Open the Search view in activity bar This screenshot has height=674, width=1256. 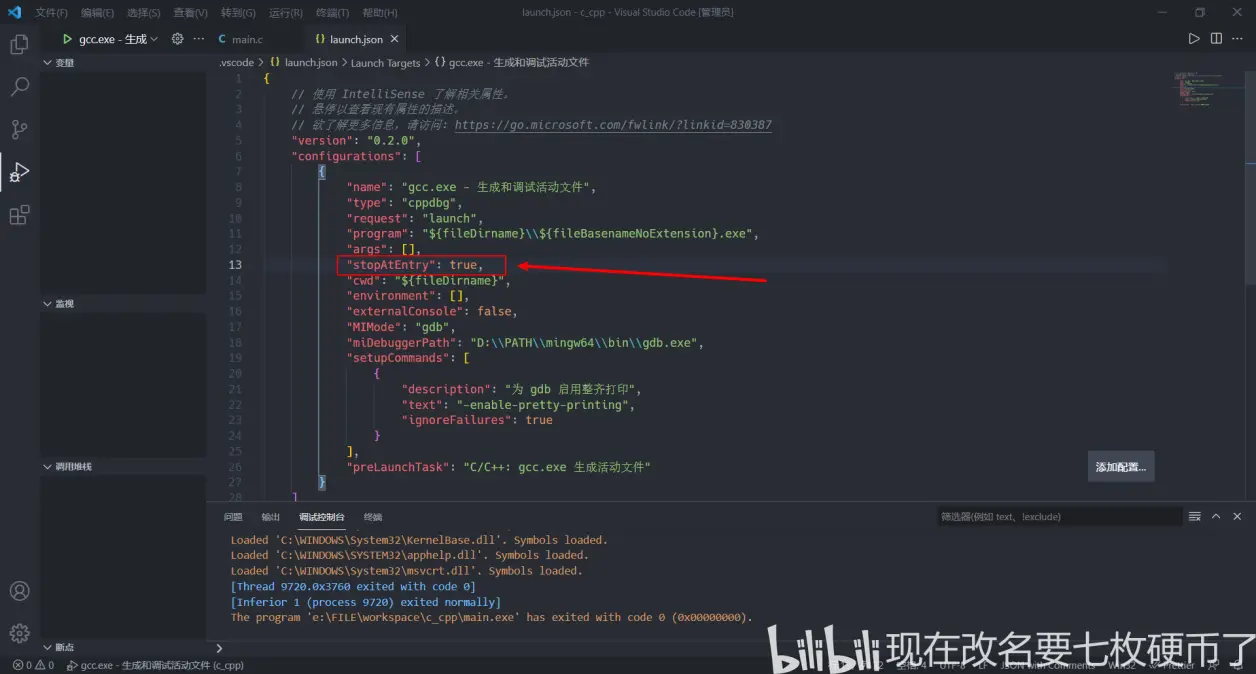[x=19, y=87]
